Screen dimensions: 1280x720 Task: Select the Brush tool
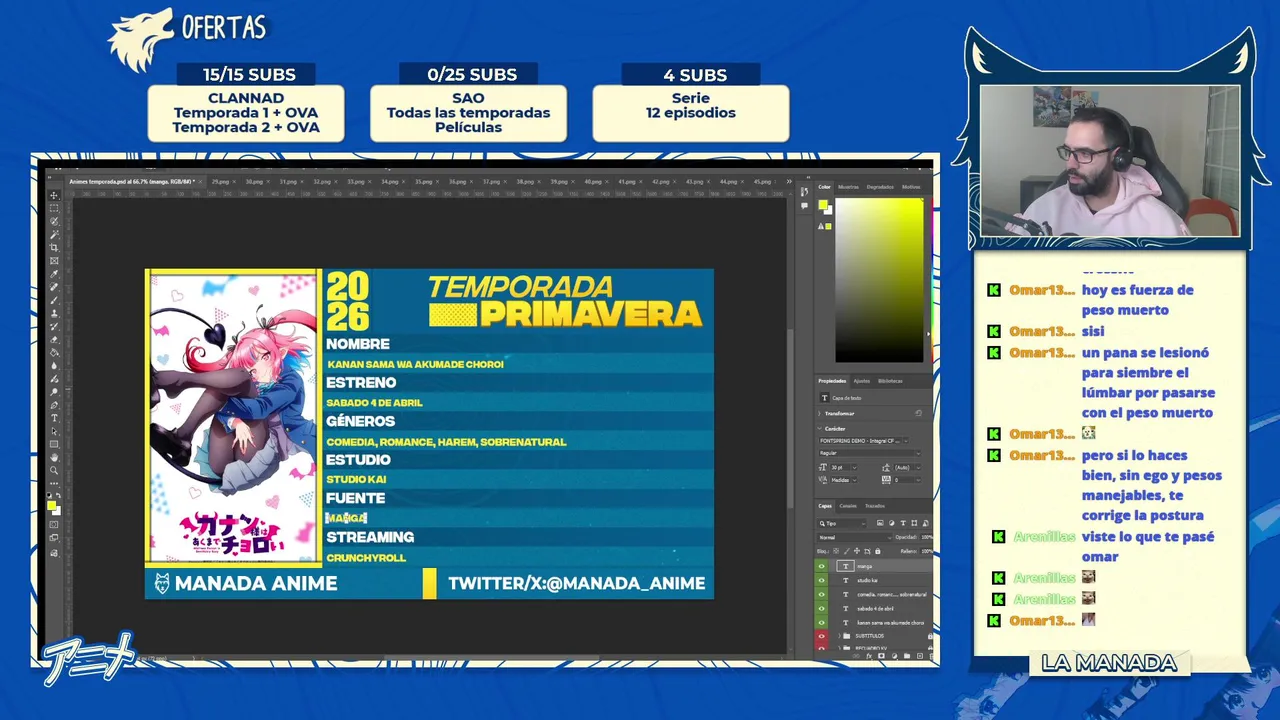click(x=54, y=300)
